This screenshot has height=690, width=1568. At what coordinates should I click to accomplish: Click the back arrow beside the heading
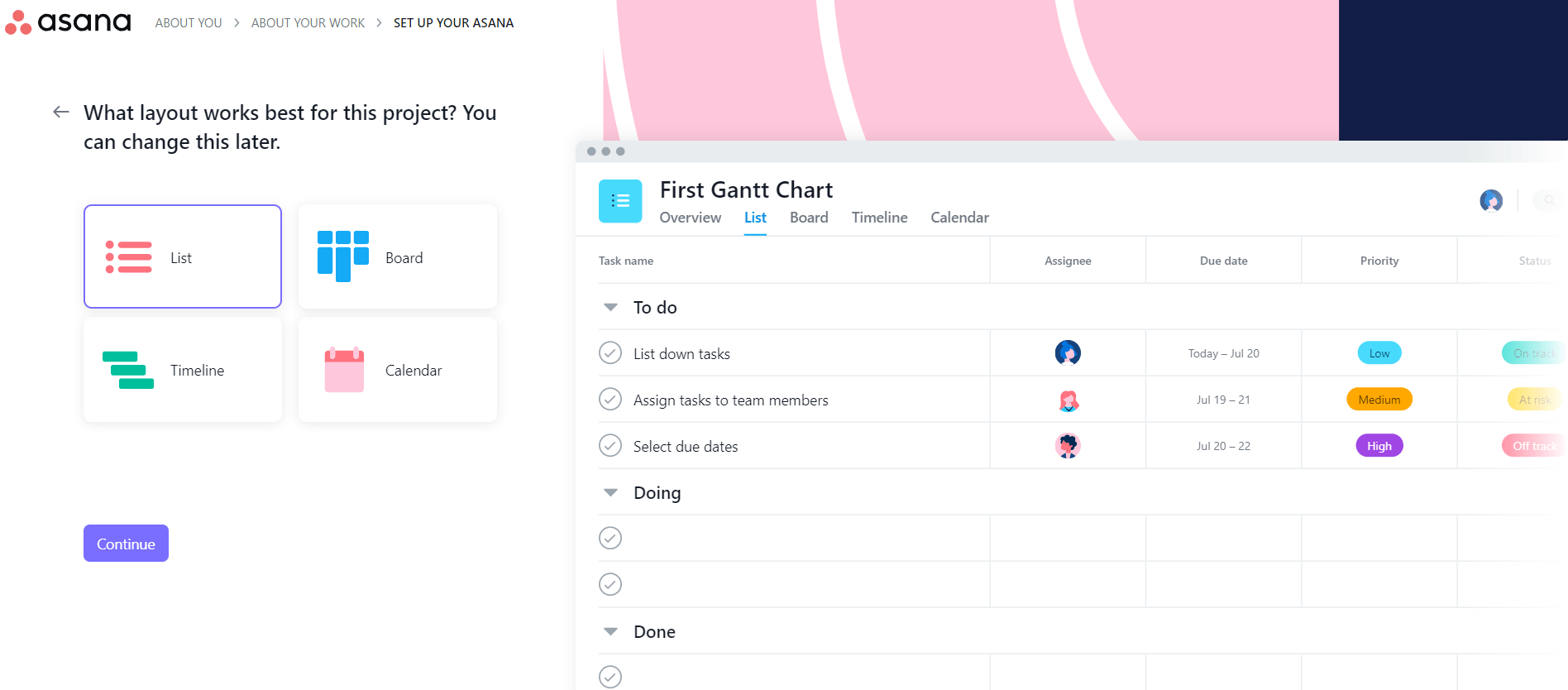[60, 112]
